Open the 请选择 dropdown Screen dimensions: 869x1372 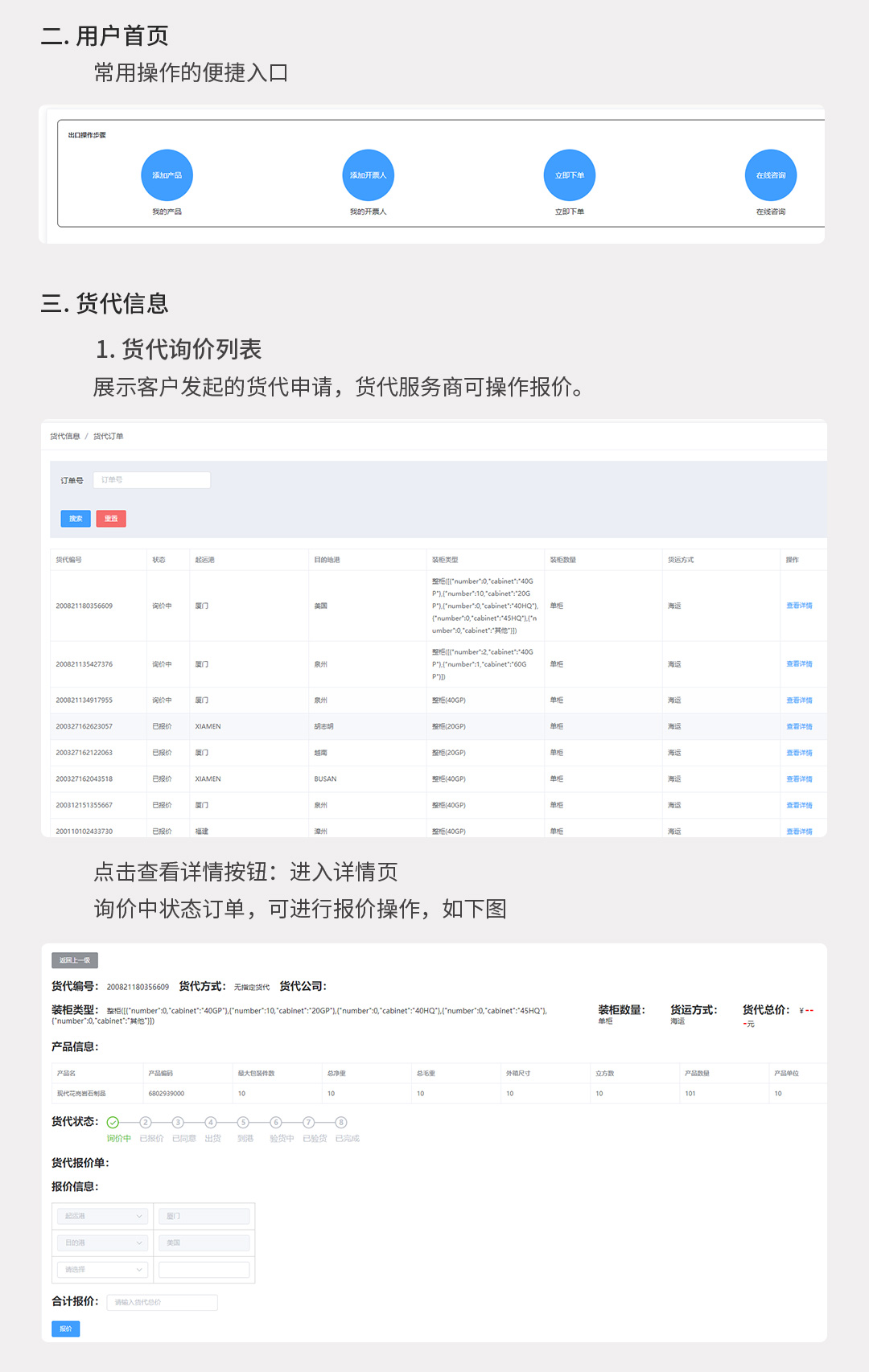point(103,1269)
